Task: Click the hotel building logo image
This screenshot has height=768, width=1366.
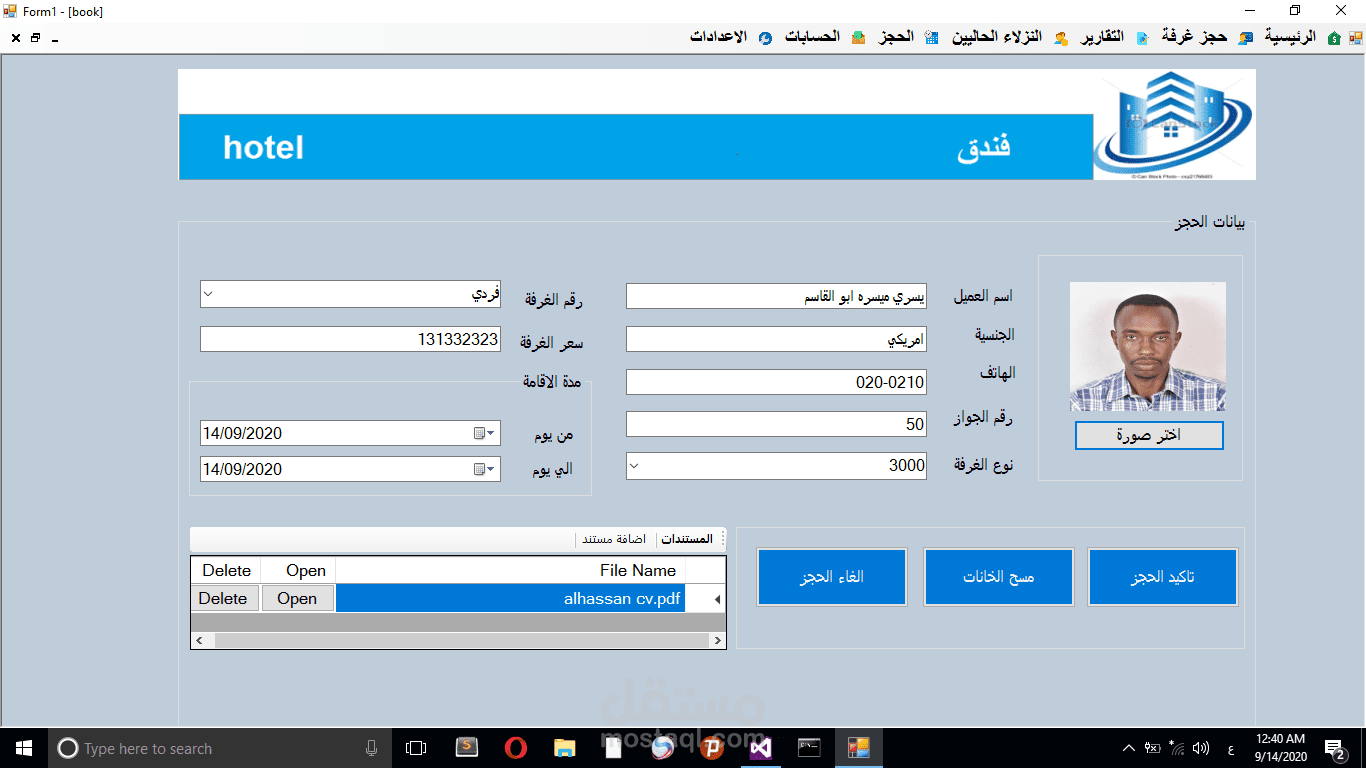Action: 1174,124
